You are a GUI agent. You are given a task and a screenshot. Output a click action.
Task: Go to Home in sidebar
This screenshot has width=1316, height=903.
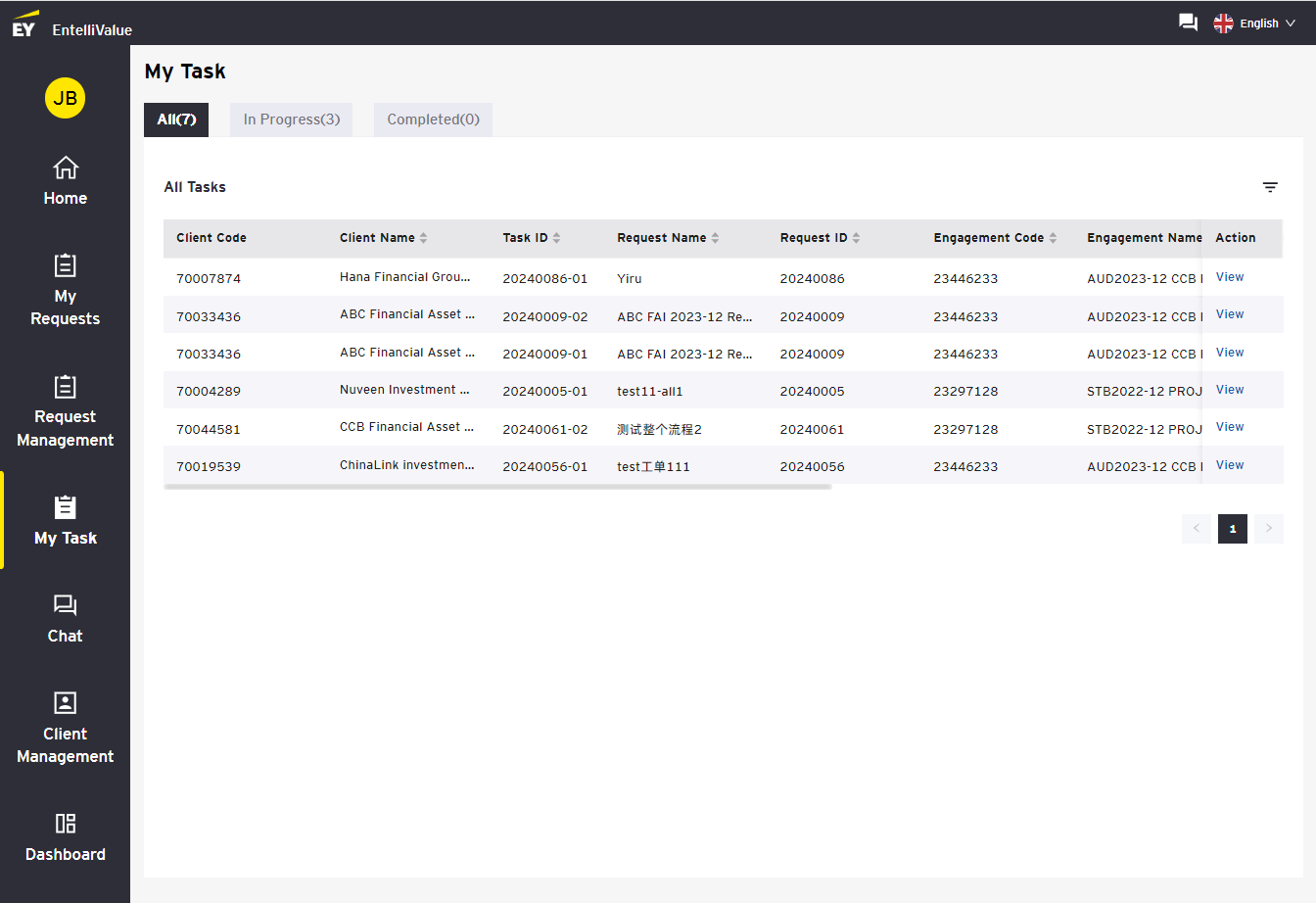pyautogui.click(x=66, y=181)
